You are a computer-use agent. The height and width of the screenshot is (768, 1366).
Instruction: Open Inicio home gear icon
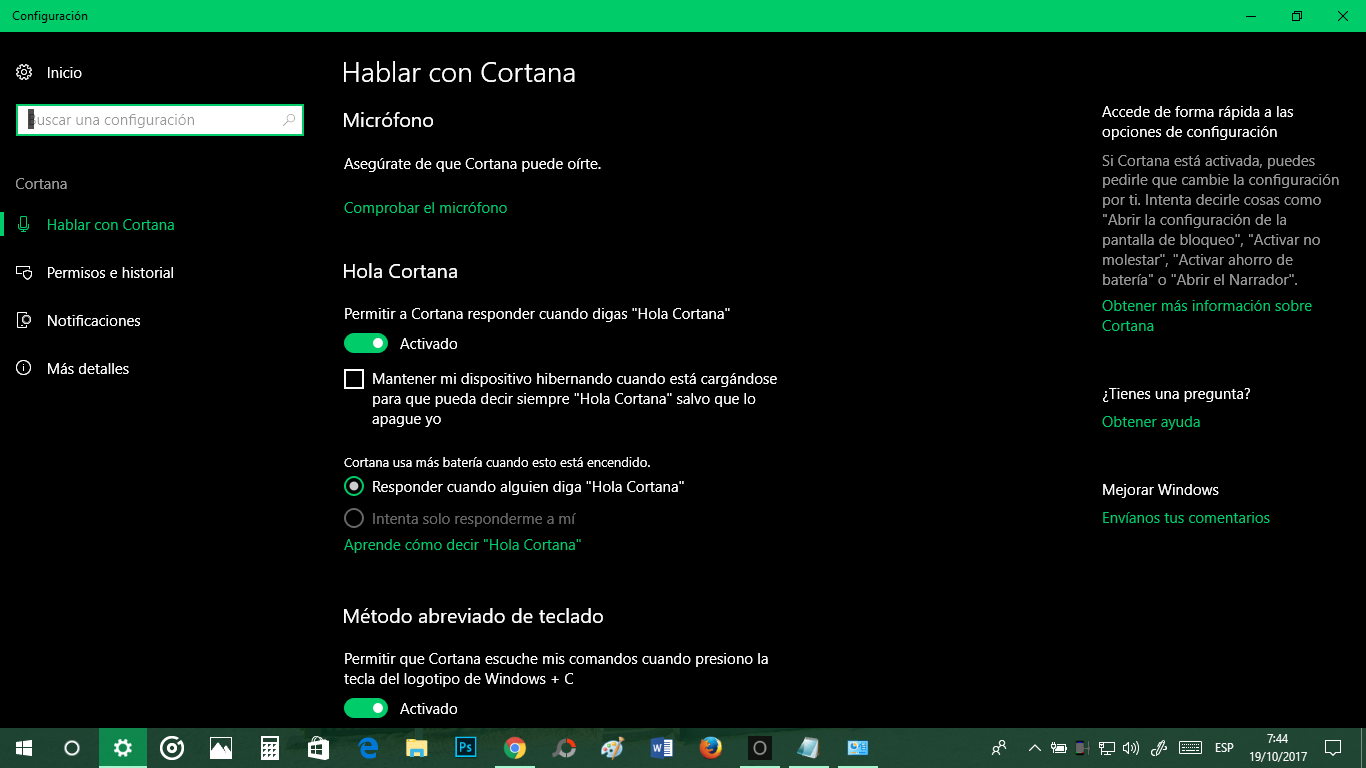tap(24, 72)
